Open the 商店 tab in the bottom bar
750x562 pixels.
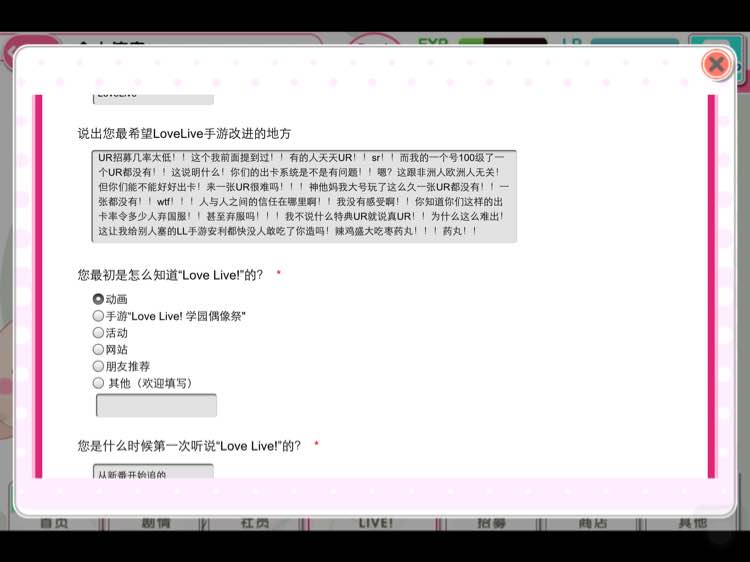pos(593,523)
